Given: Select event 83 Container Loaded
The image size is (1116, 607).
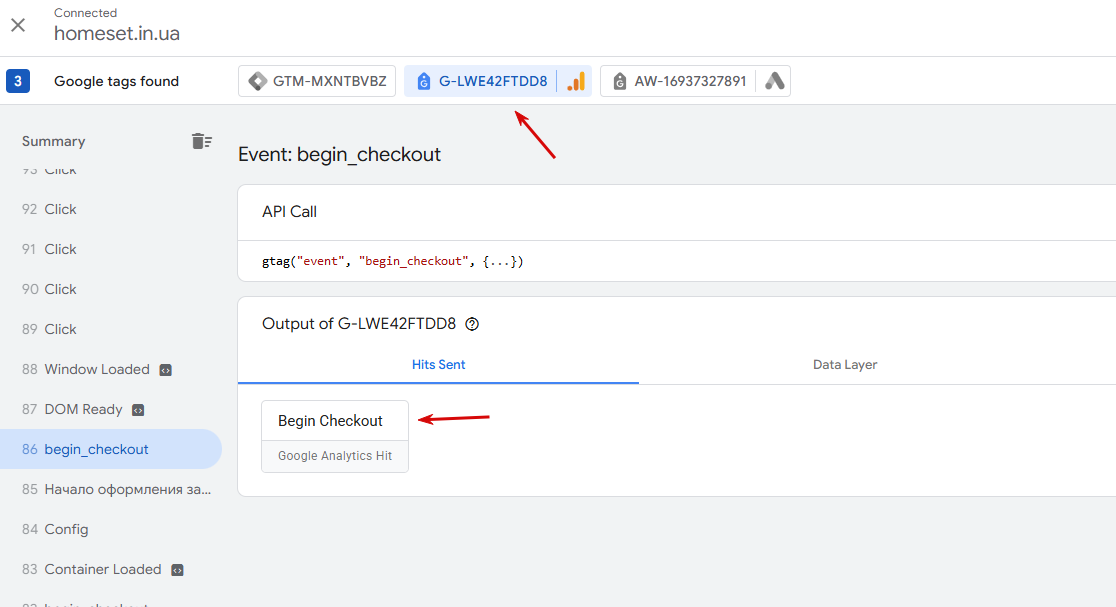Looking at the screenshot, I should 111,569.
